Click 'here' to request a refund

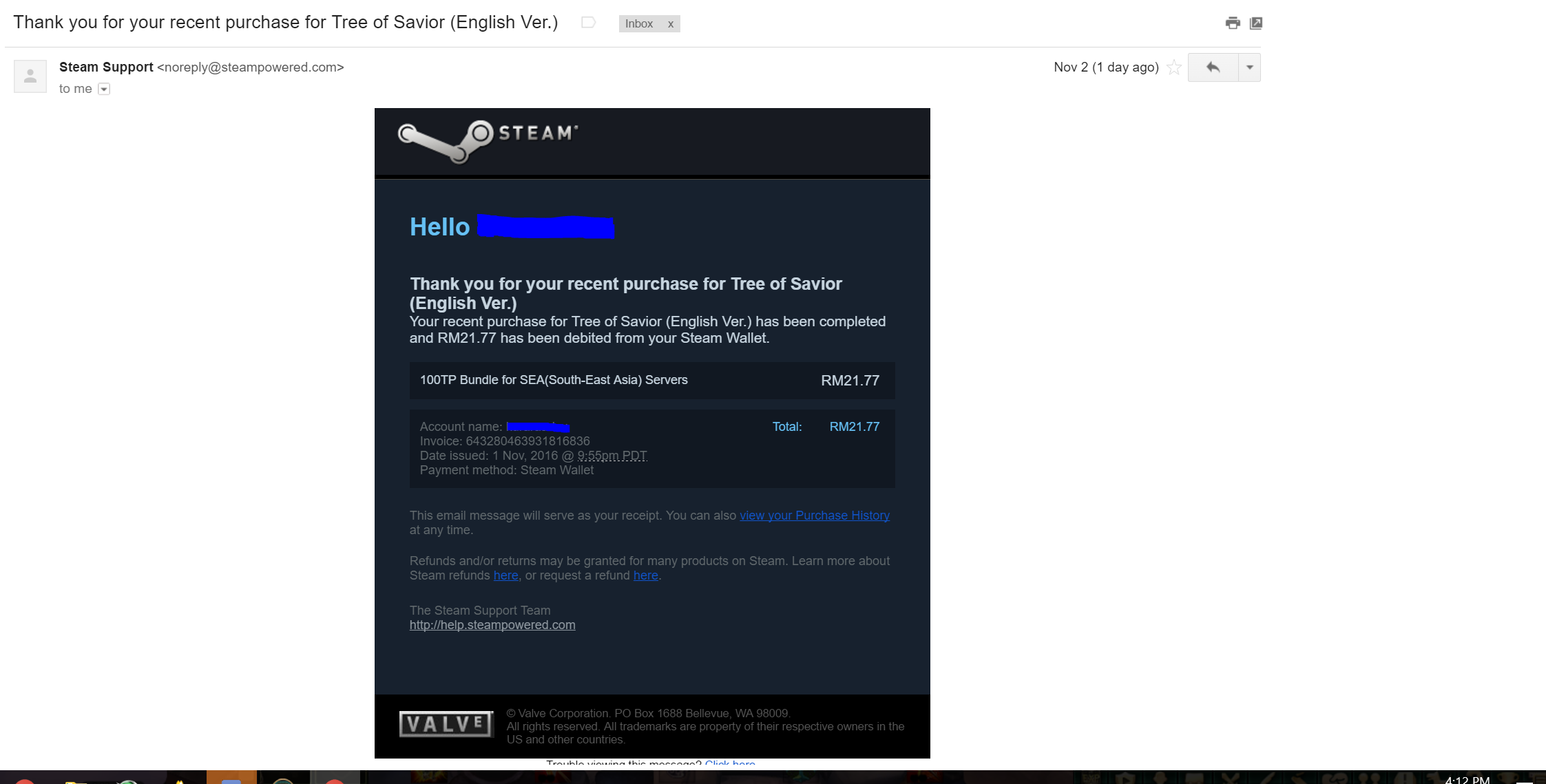(645, 575)
